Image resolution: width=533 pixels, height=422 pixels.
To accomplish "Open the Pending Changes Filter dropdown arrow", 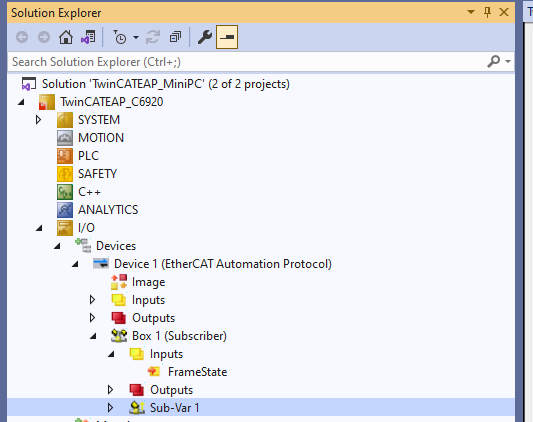I will [136, 37].
